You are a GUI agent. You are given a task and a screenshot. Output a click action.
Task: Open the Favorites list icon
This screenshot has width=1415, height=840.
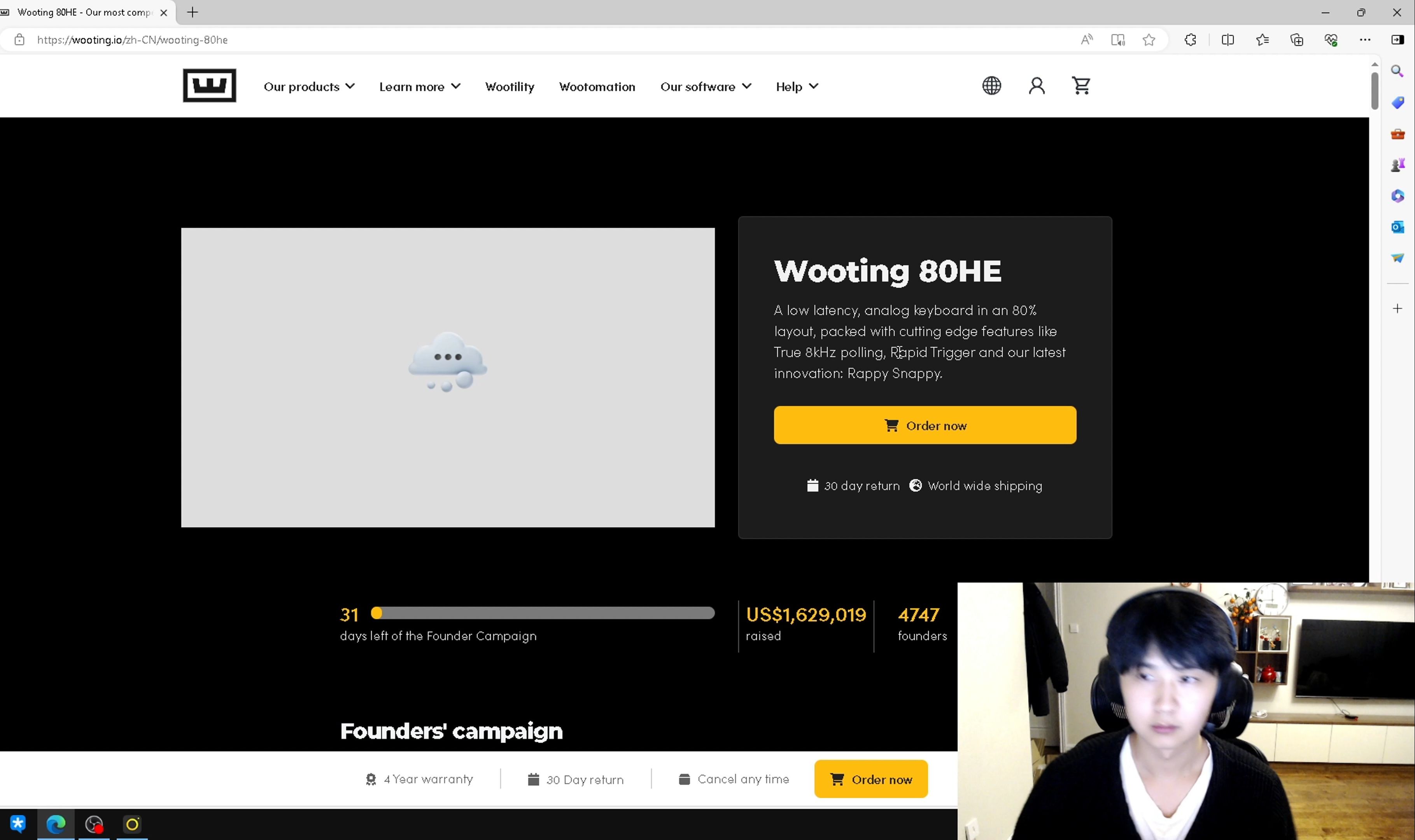pos(1262,40)
